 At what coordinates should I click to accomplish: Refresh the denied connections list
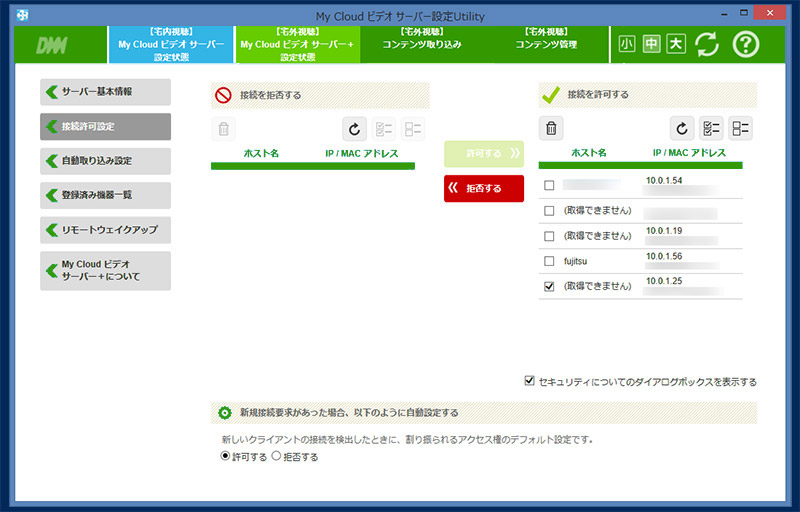(354, 128)
